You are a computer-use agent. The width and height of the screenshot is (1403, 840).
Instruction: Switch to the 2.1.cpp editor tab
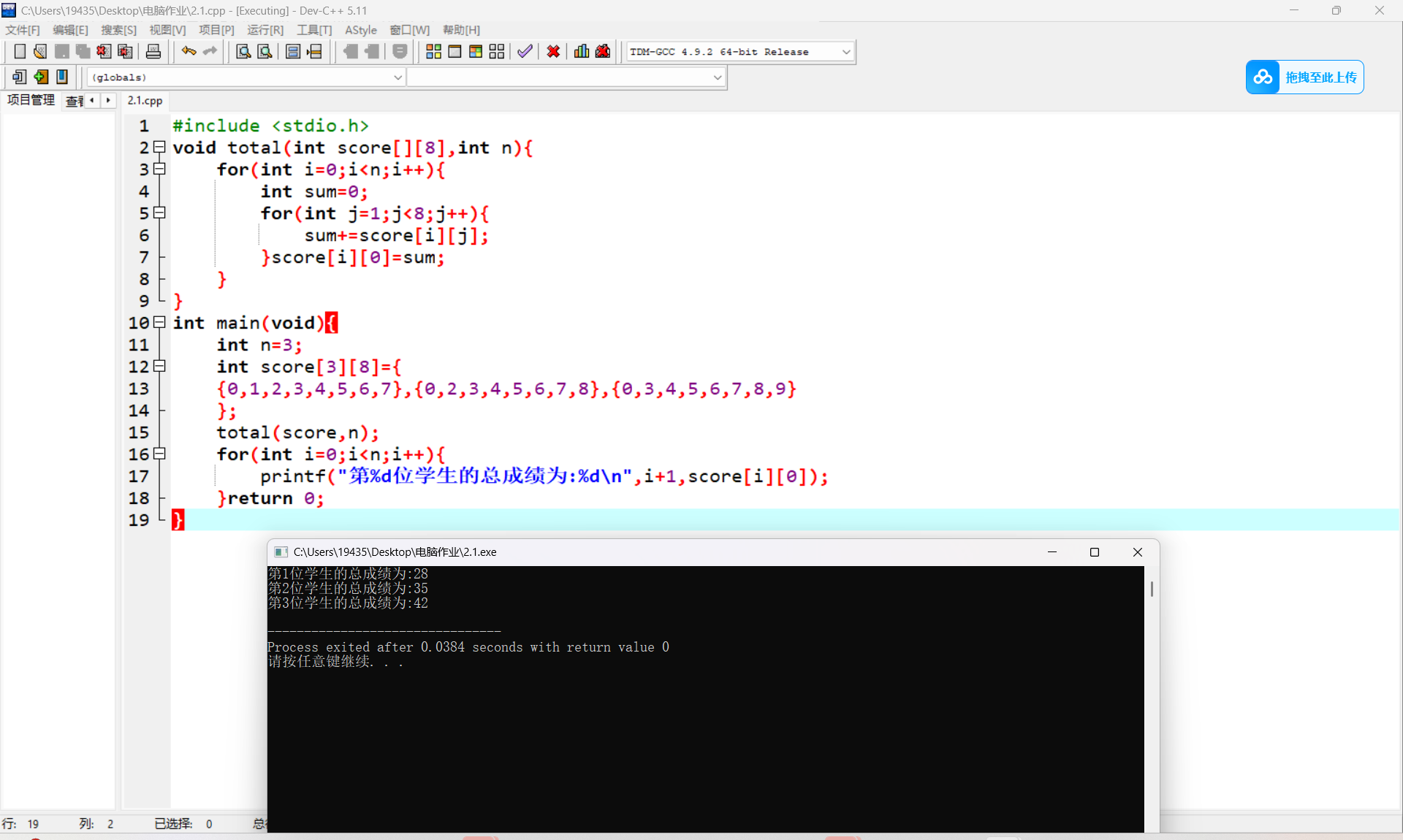click(x=145, y=100)
